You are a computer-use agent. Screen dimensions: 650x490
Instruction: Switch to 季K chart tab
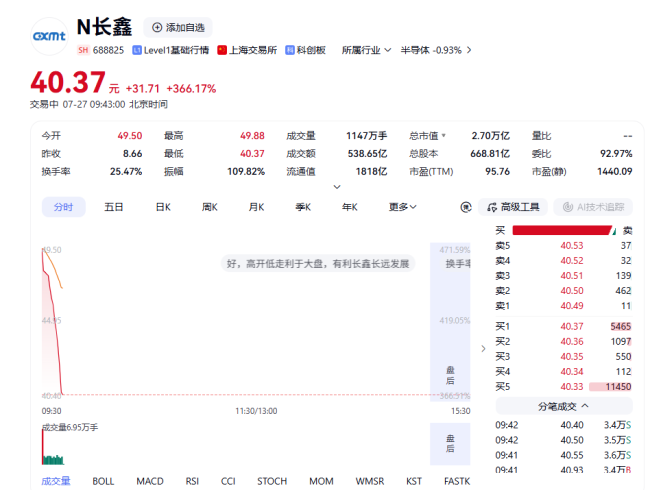click(x=303, y=207)
